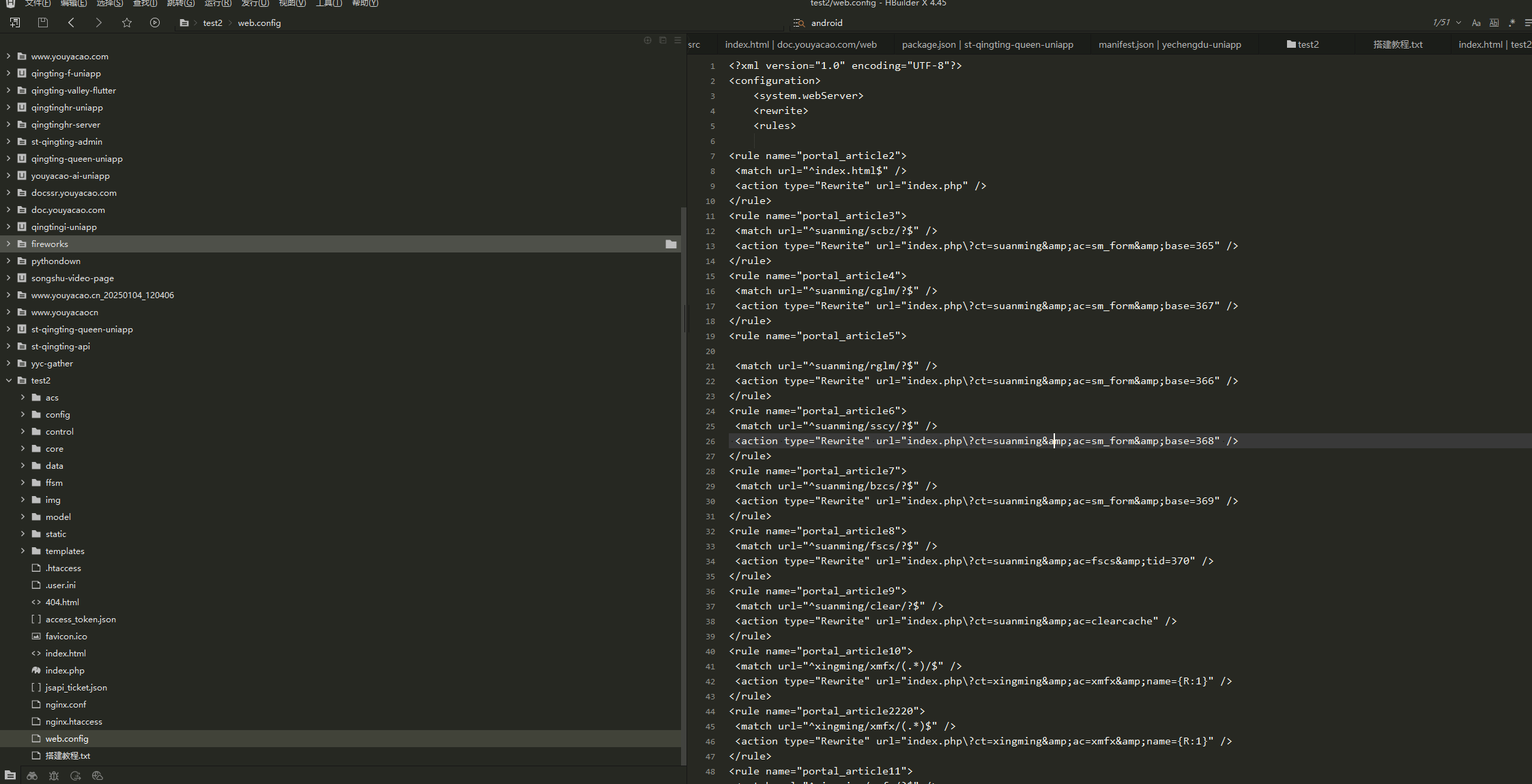
Task: Toggle visibility of fireworks project folder
Action: pyautogui.click(x=8, y=243)
